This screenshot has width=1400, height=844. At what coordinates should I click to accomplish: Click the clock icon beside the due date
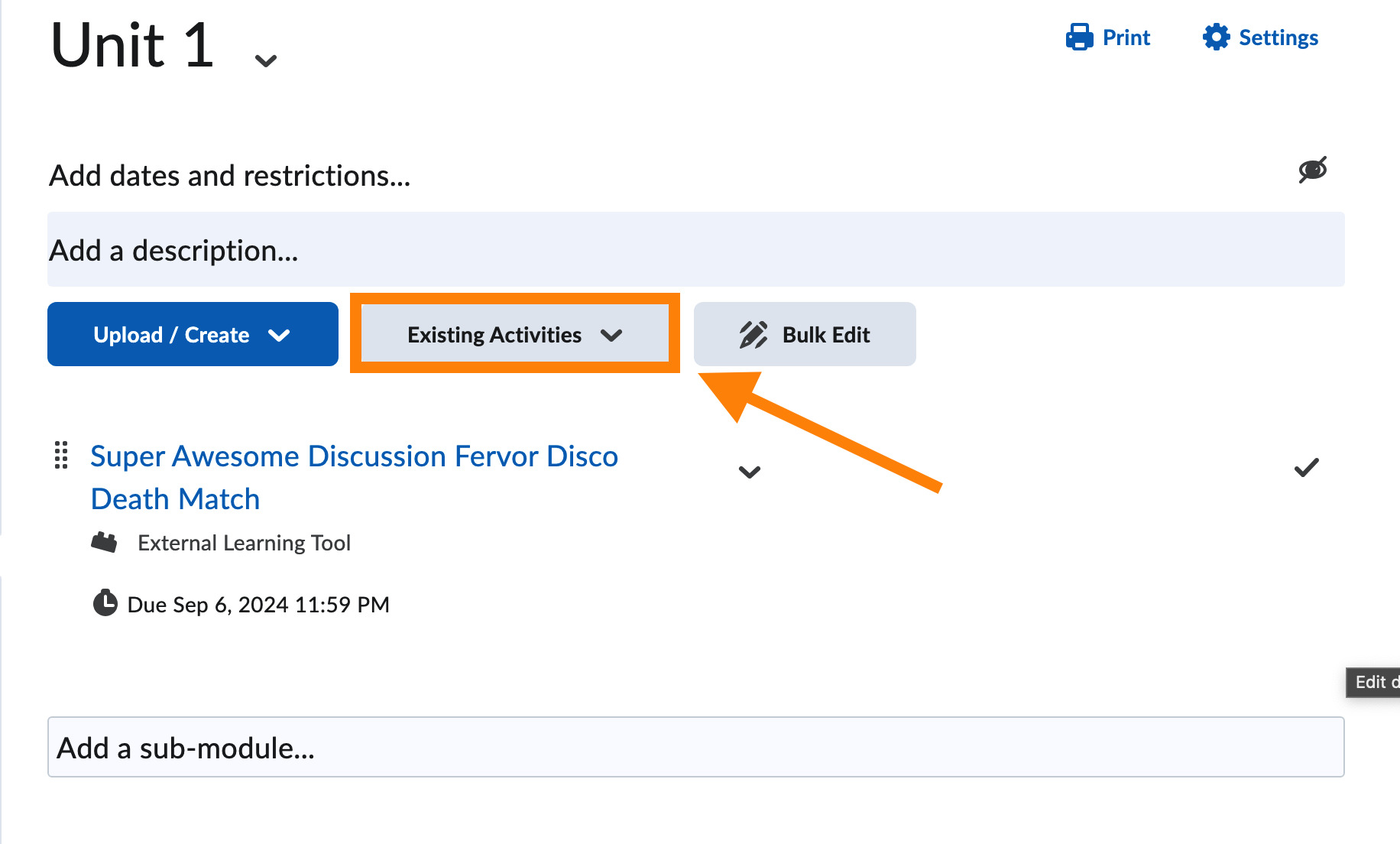(105, 603)
